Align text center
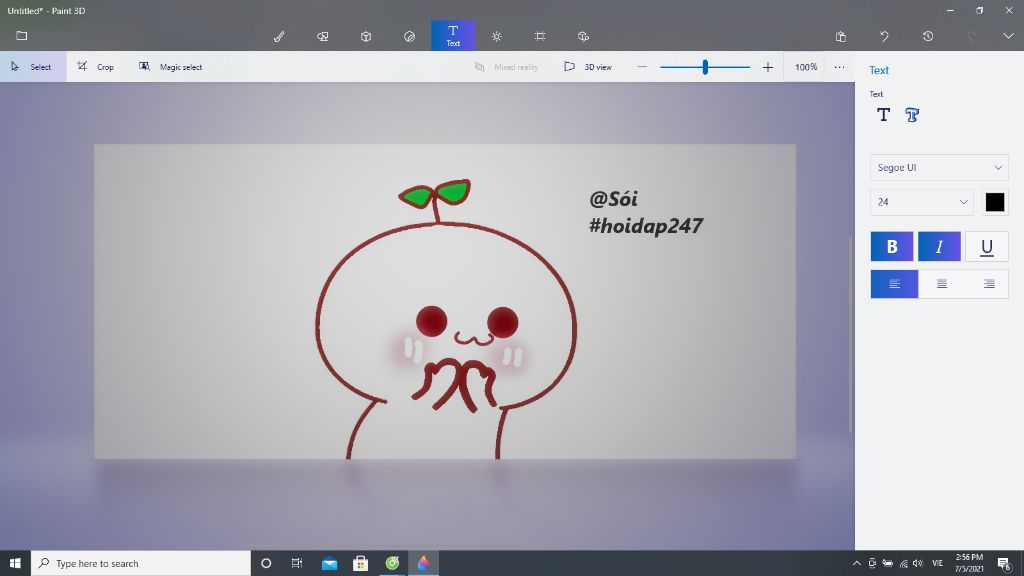The width and height of the screenshot is (1024, 576). click(x=942, y=284)
